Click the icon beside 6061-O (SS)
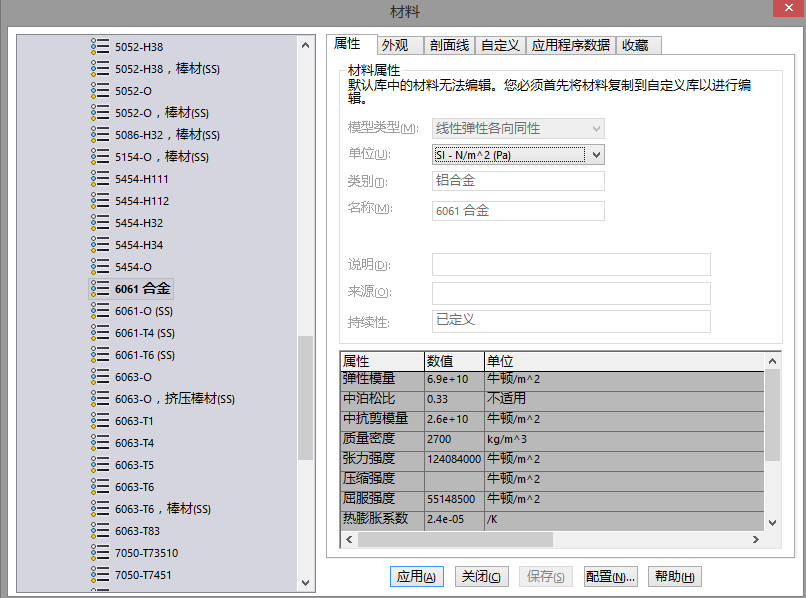The width and height of the screenshot is (806, 598). point(100,311)
